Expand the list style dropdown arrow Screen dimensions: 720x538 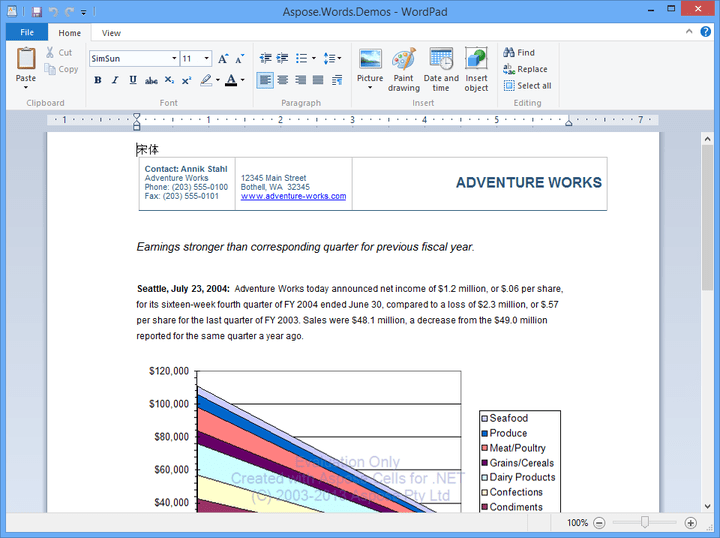(x=314, y=58)
